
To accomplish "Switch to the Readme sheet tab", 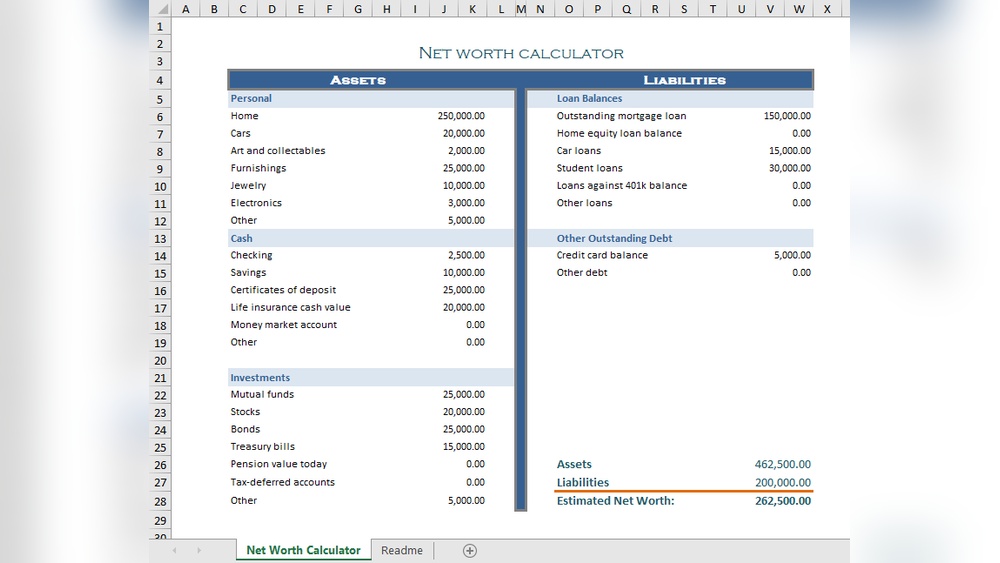I will [402, 550].
